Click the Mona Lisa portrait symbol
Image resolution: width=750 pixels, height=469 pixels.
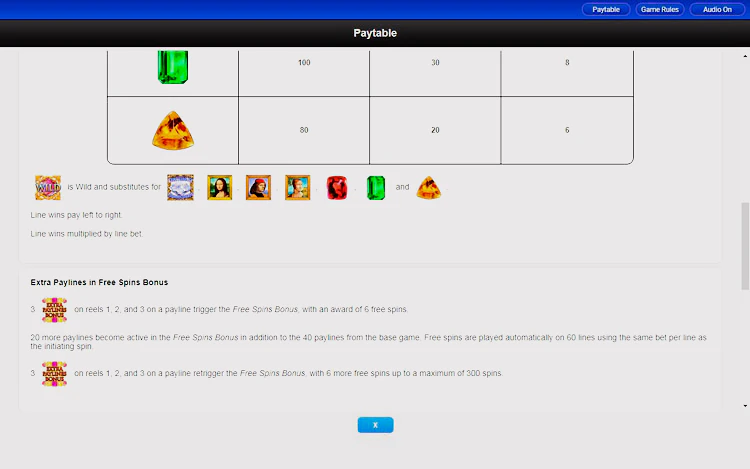click(219, 187)
